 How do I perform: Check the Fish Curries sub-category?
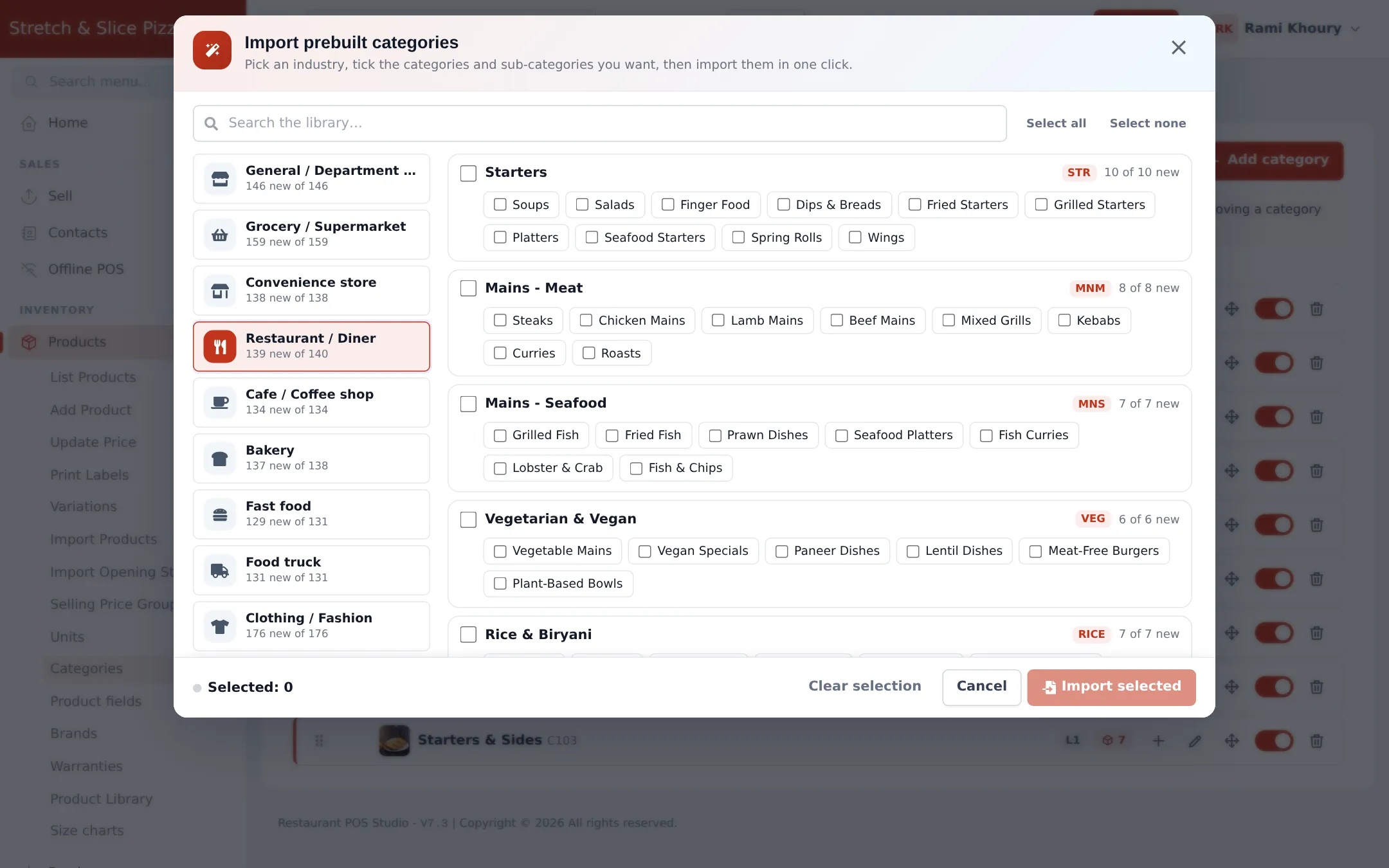986,435
